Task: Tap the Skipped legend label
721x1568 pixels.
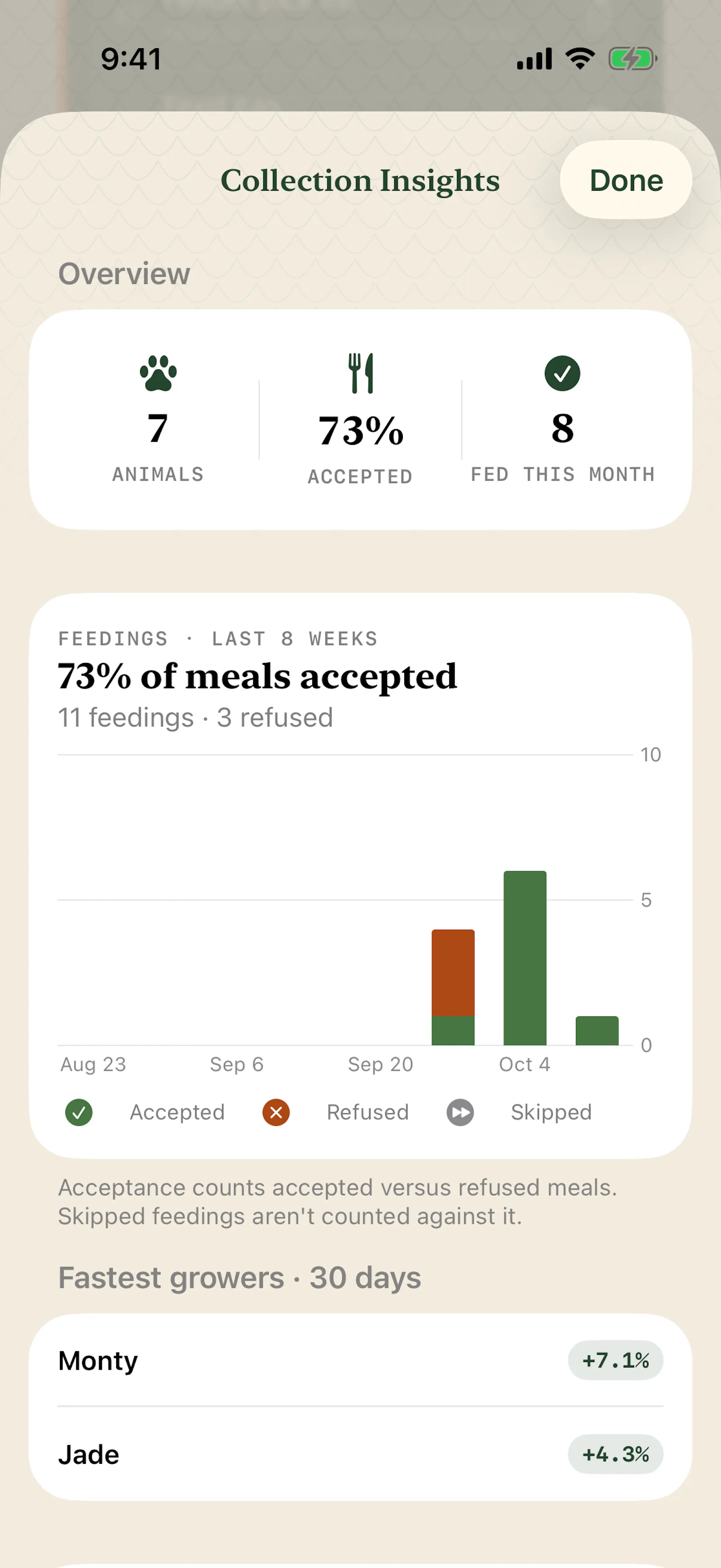Action: click(x=551, y=1113)
